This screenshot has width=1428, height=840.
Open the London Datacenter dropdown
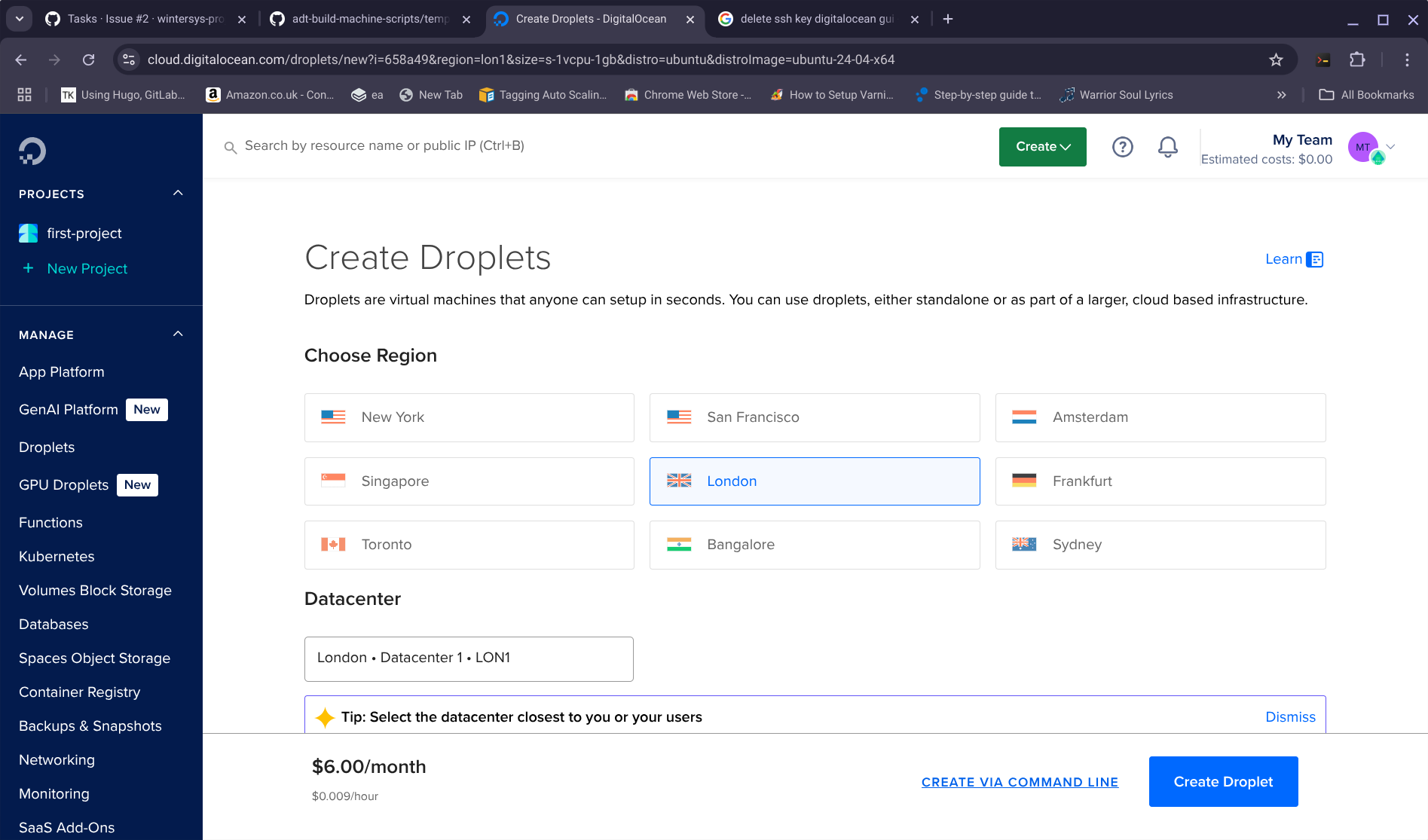pyautogui.click(x=469, y=658)
